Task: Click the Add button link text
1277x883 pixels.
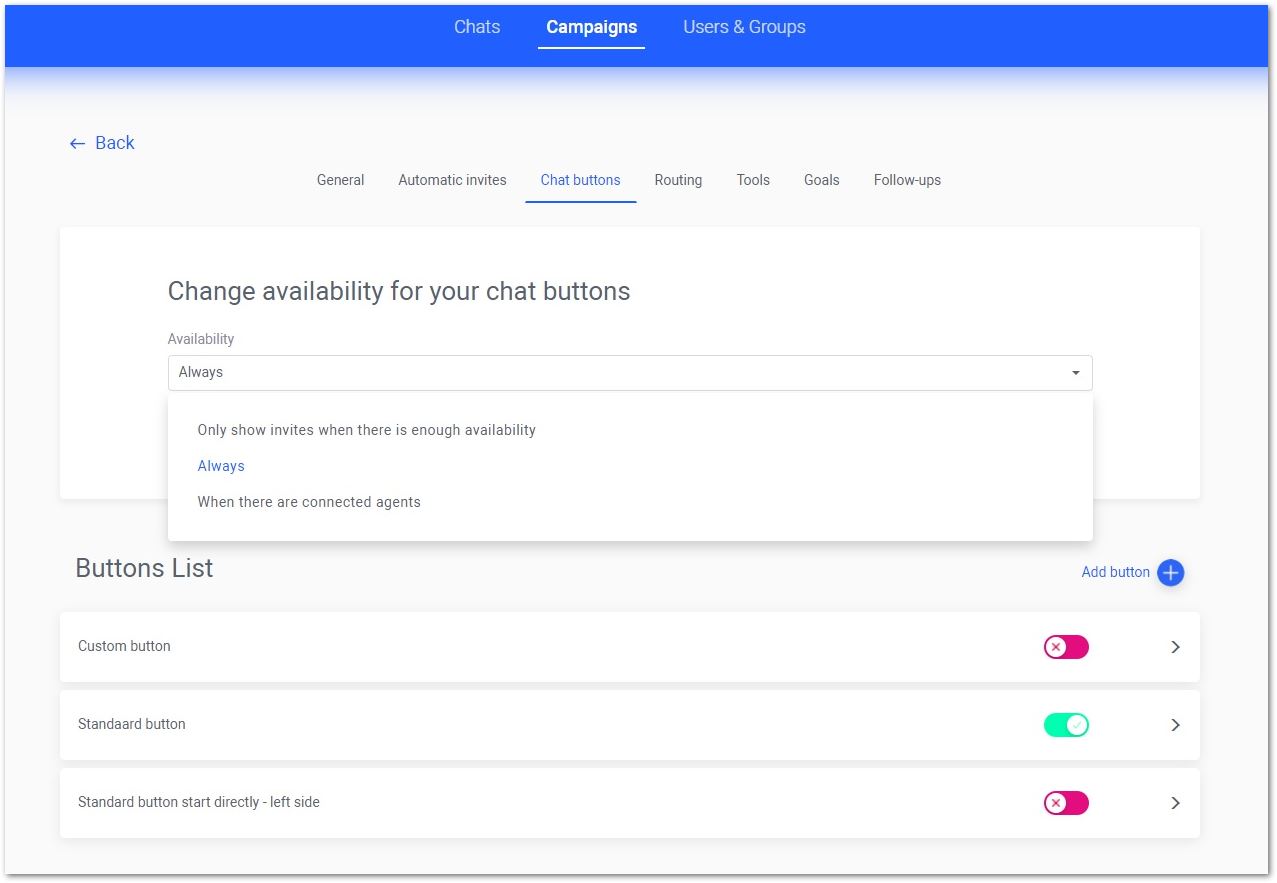Action: click(1115, 572)
